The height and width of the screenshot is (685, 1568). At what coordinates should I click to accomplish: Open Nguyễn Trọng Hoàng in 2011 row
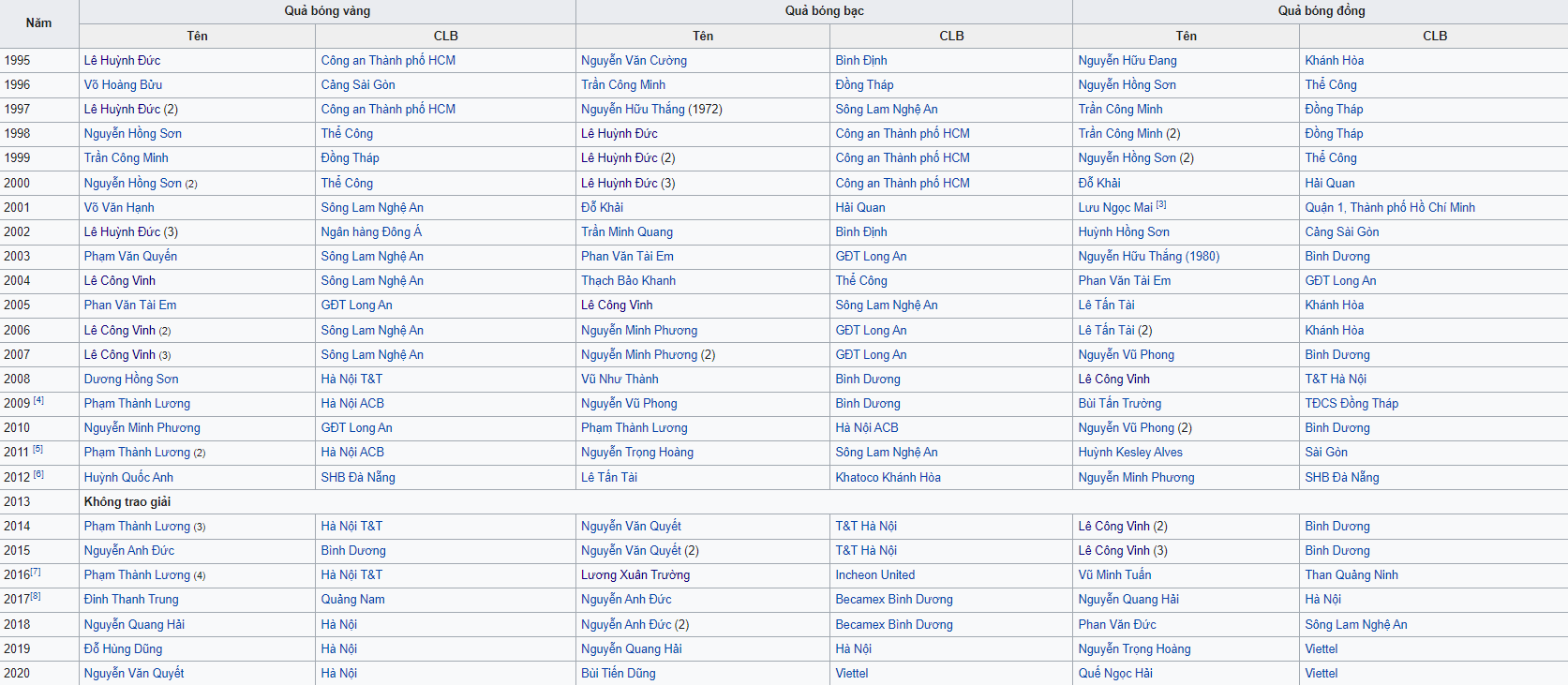[x=637, y=452]
